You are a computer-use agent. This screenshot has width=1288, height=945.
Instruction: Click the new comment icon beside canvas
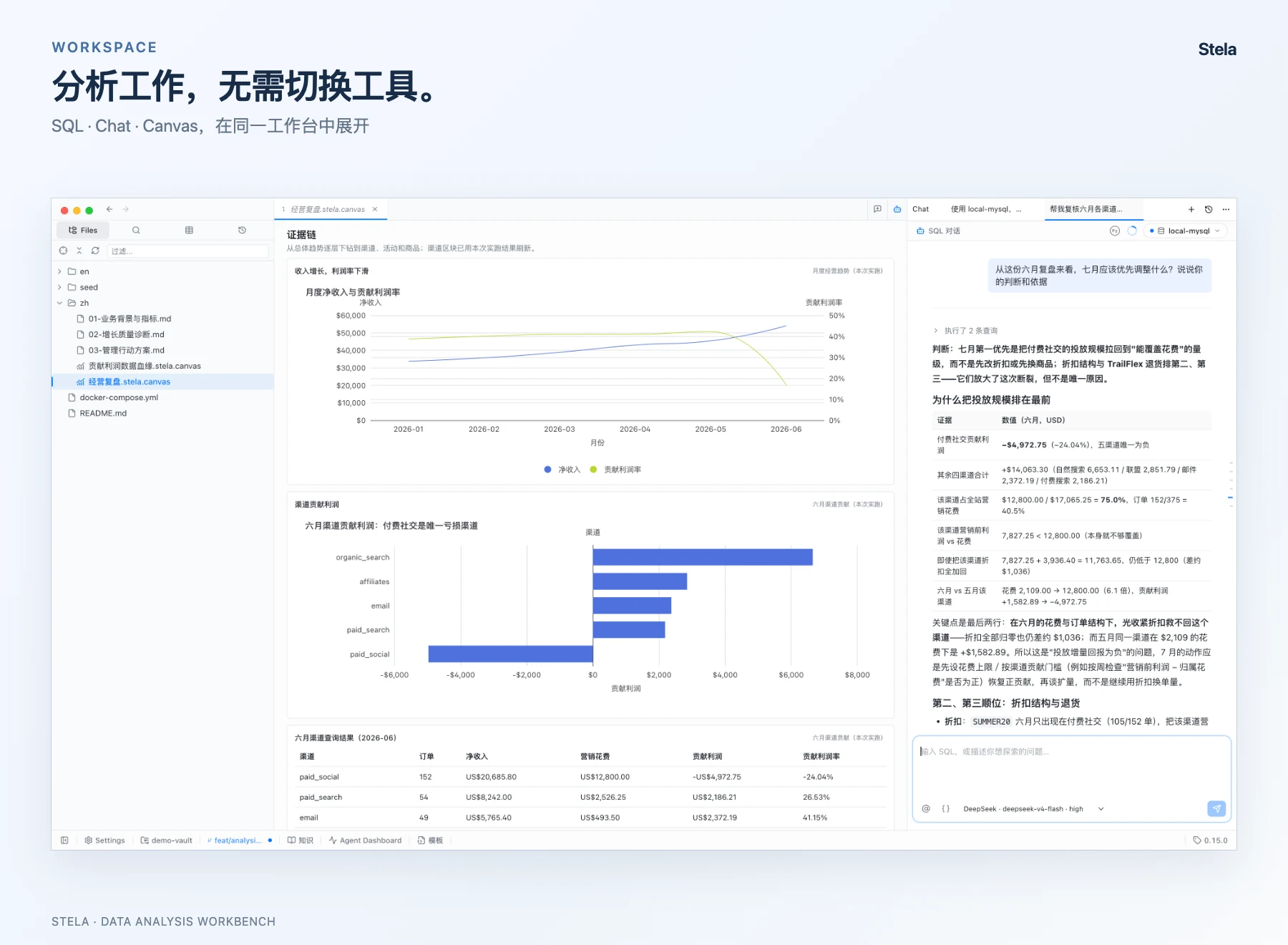[877, 209]
